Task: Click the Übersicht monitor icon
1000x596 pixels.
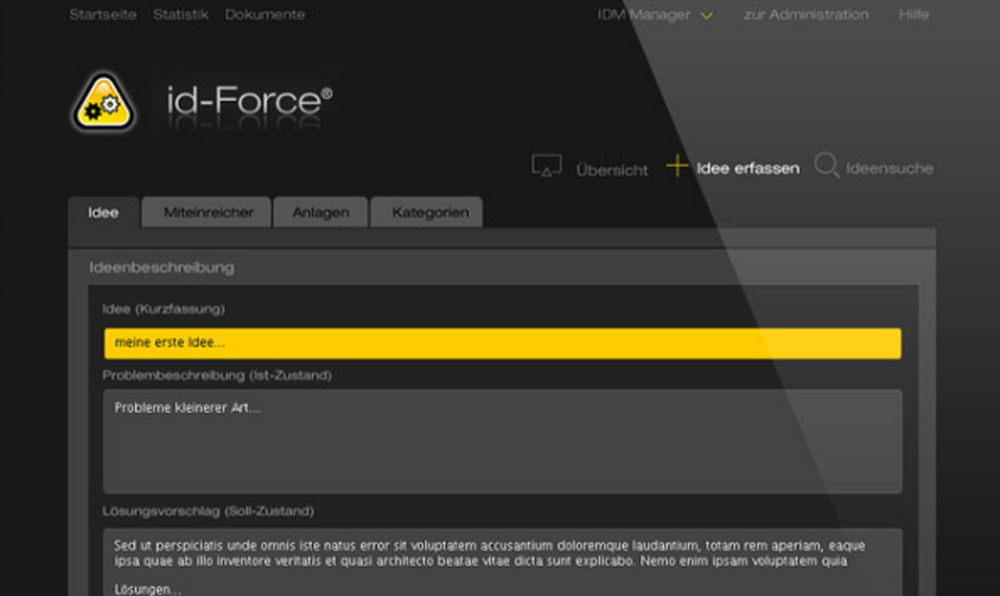Action: [547, 166]
